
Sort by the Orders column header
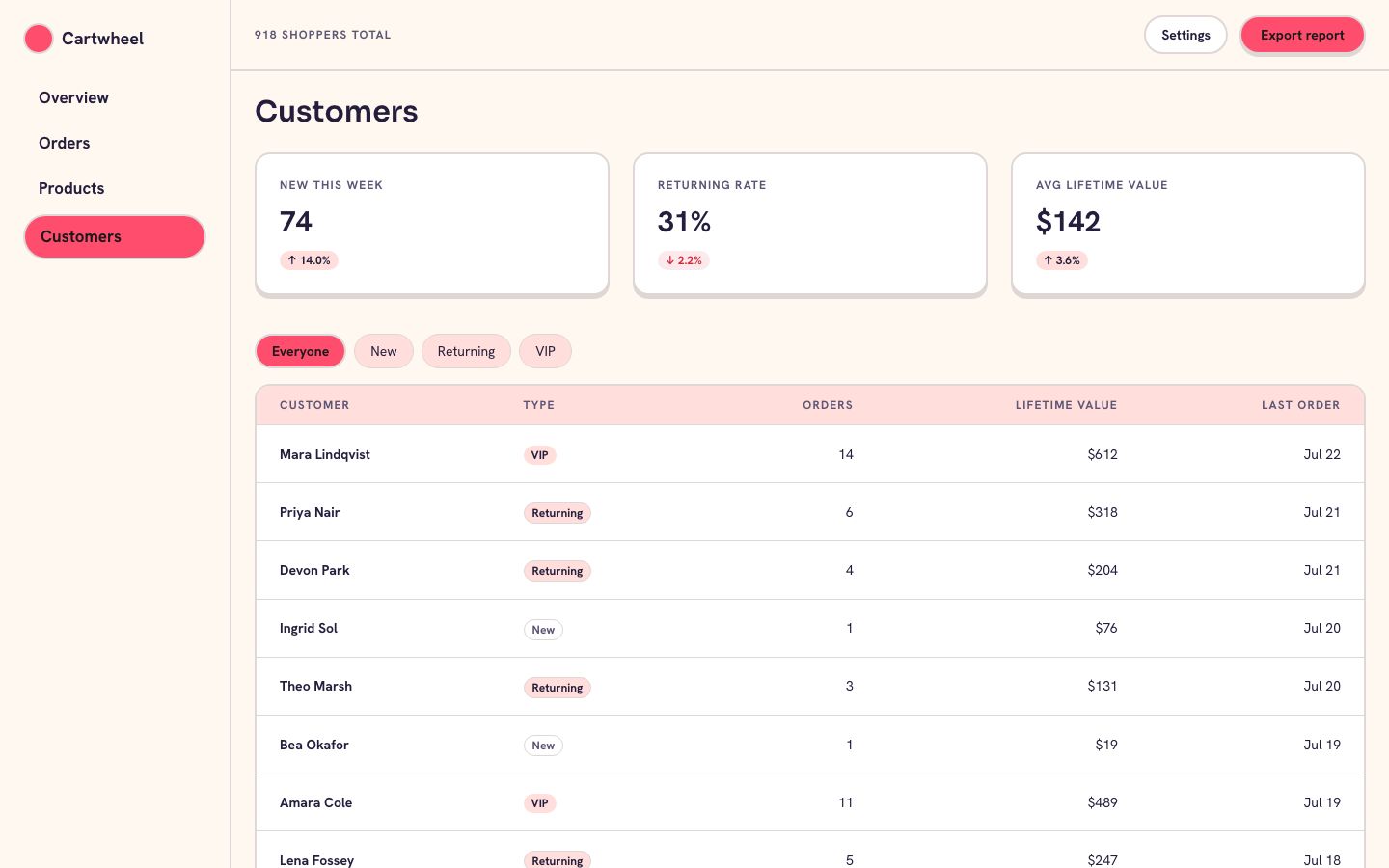(x=828, y=405)
